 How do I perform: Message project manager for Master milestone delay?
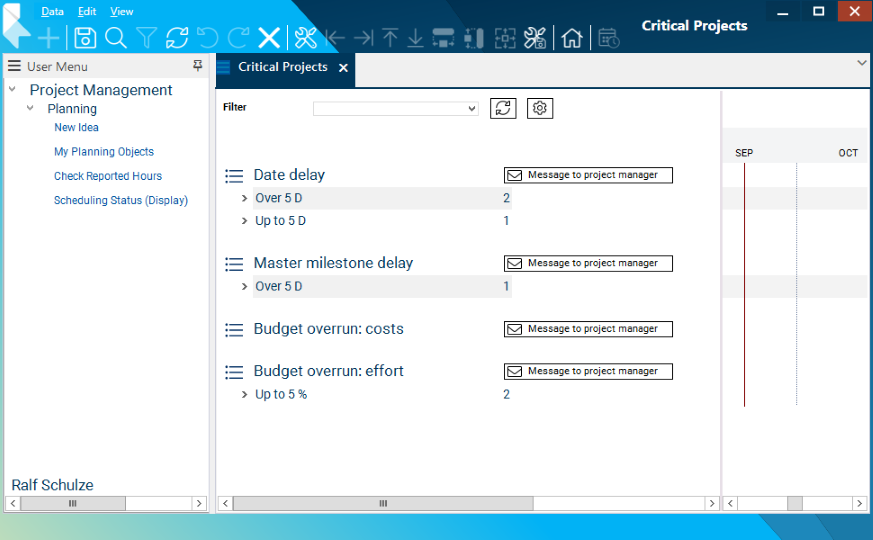(x=588, y=263)
